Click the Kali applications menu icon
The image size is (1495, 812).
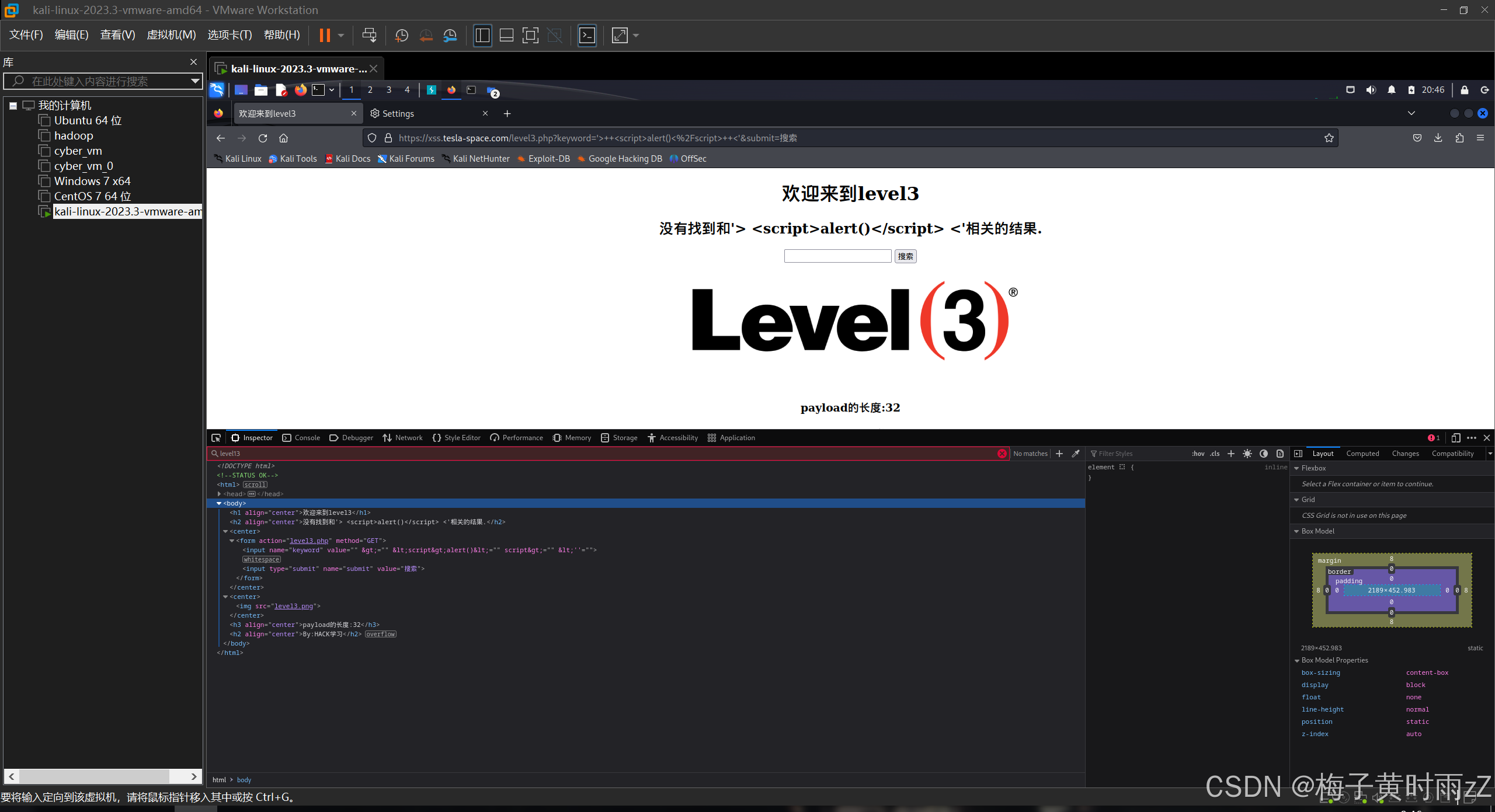(217, 90)
